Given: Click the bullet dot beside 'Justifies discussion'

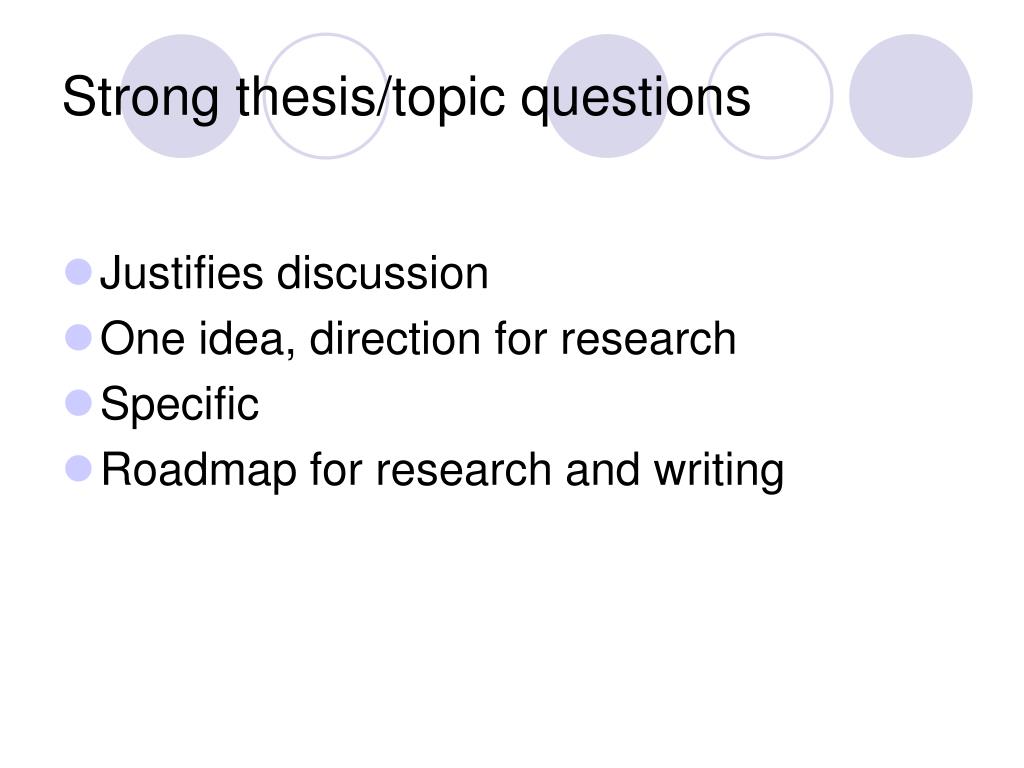Looking at the screenshot, I should 78,272.
